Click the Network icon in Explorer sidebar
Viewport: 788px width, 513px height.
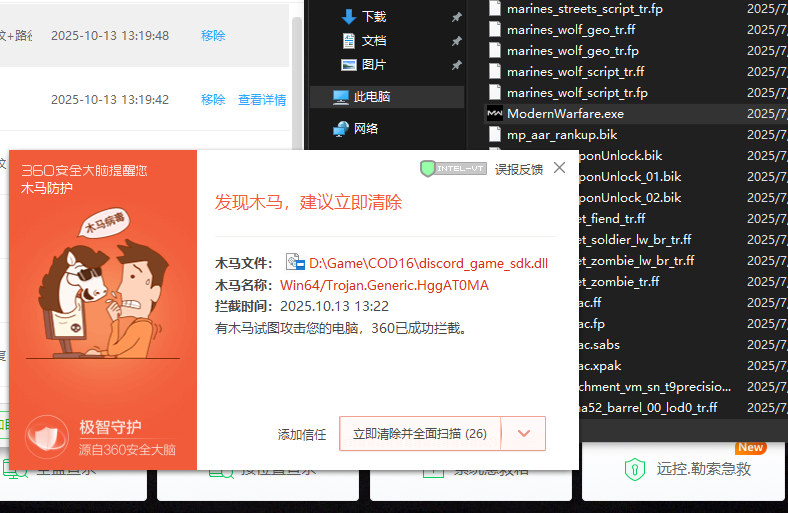(x=341, y=129)
